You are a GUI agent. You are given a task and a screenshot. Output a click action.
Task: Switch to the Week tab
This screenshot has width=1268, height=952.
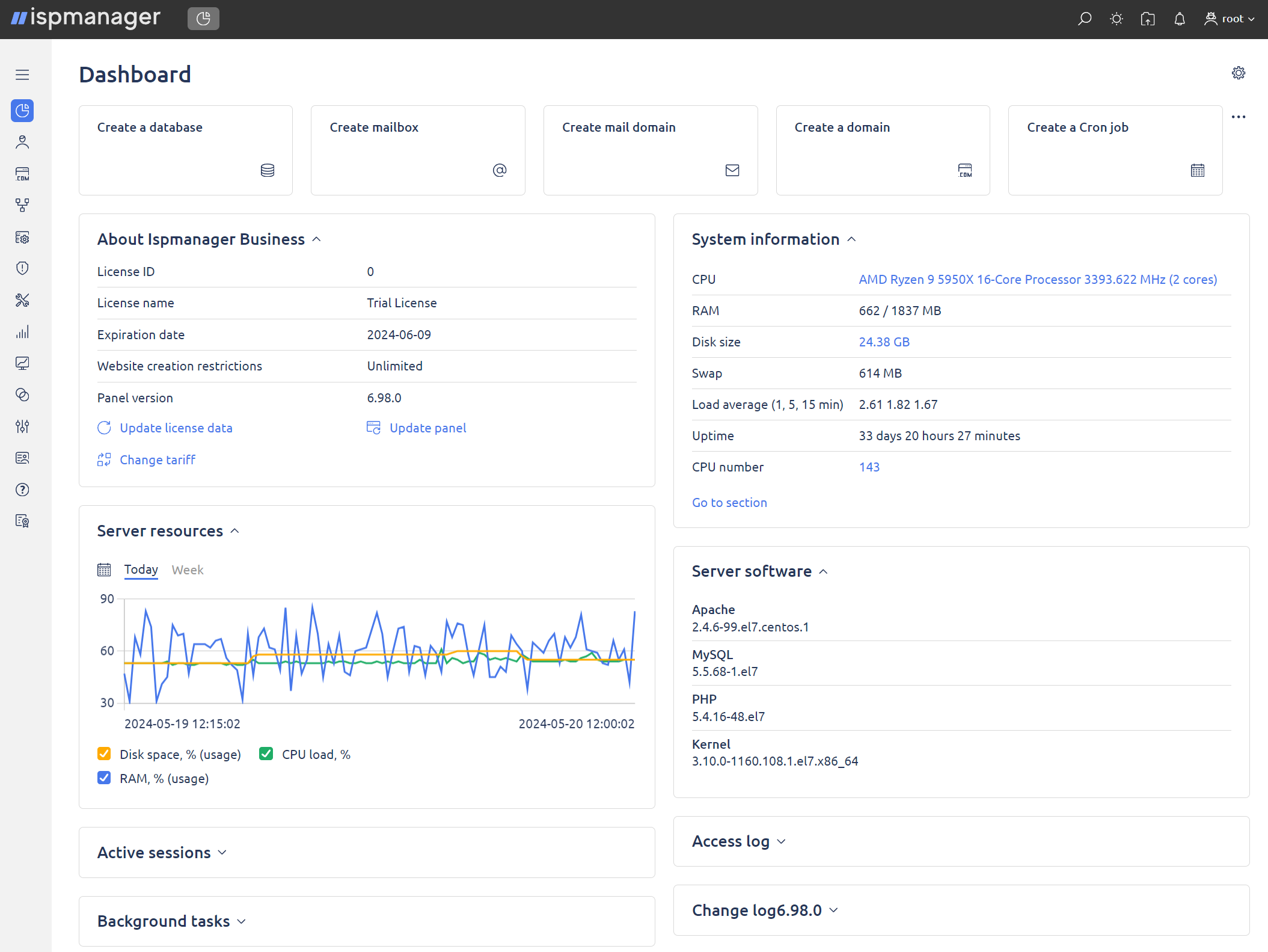(188, 570)
